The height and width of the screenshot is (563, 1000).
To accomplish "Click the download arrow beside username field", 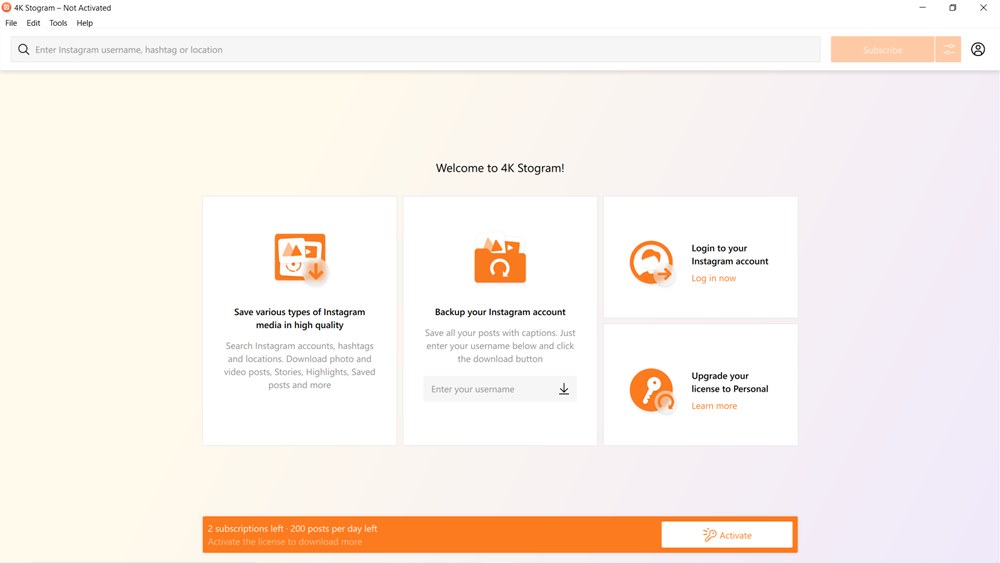I will point(564,389).
